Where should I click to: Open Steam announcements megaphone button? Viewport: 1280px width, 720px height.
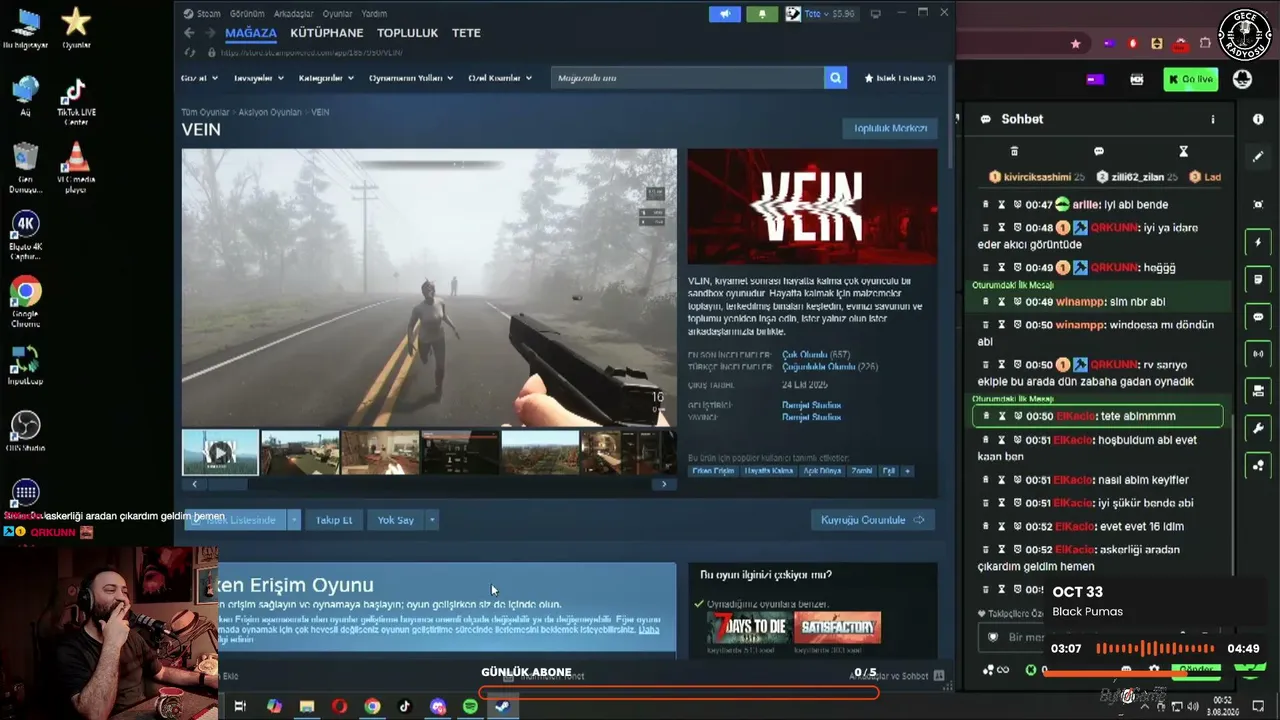click(725, 14)
